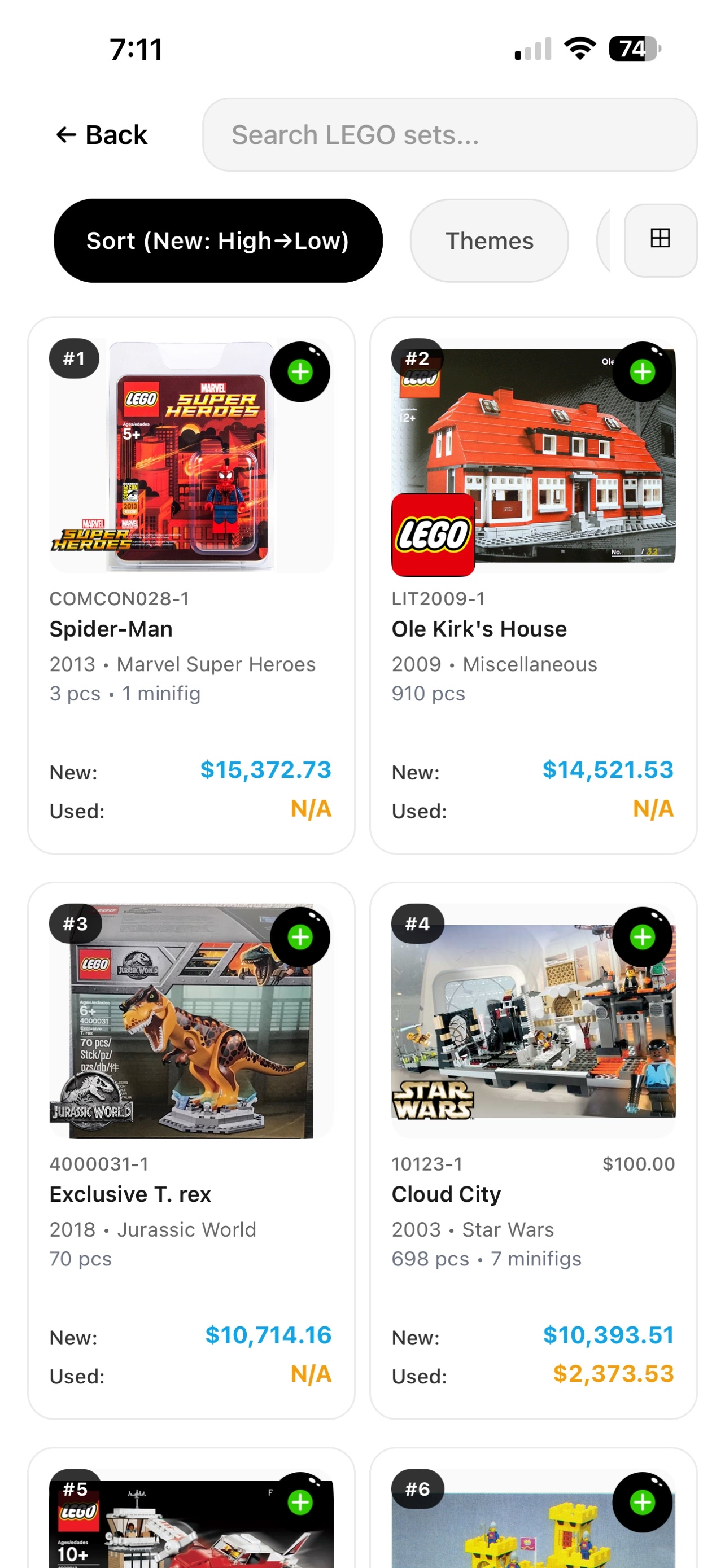
Task: Tap the #1 rank badge
Action: point(75,358)
